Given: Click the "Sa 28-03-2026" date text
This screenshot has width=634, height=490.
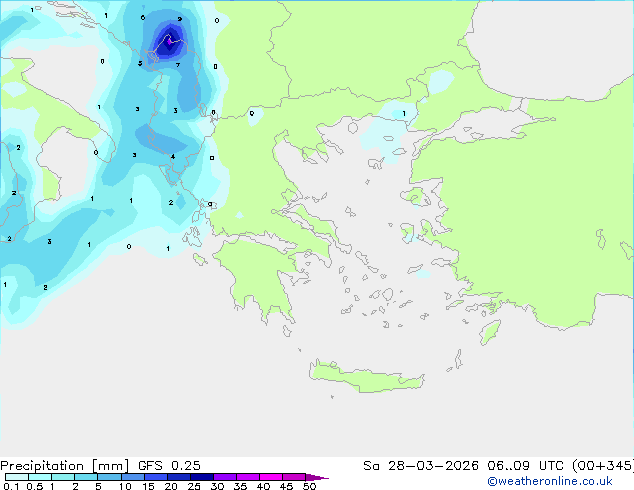Looking at the screenshot, I should [x=421, y=466].
